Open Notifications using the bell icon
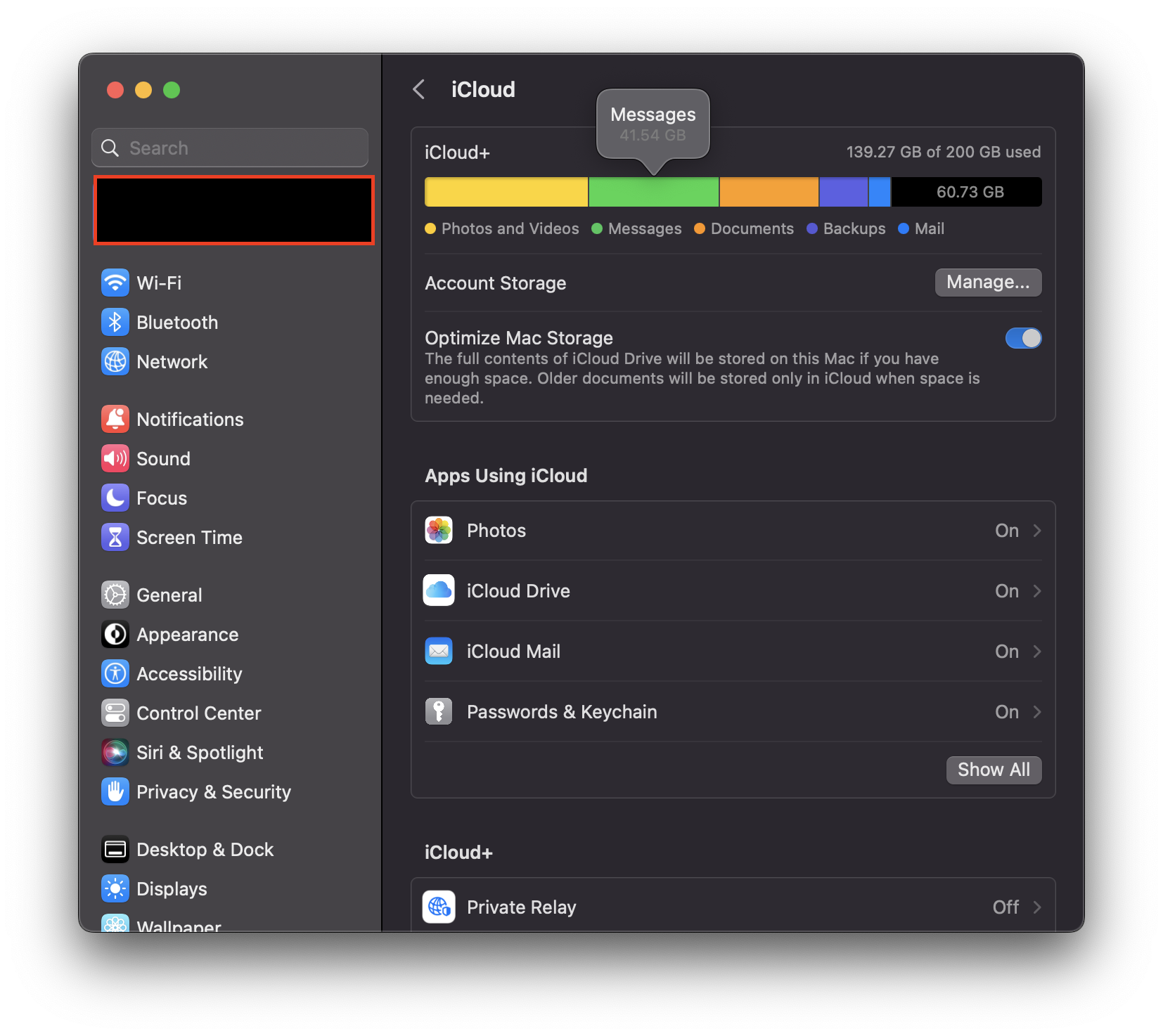 click(115, 420)
